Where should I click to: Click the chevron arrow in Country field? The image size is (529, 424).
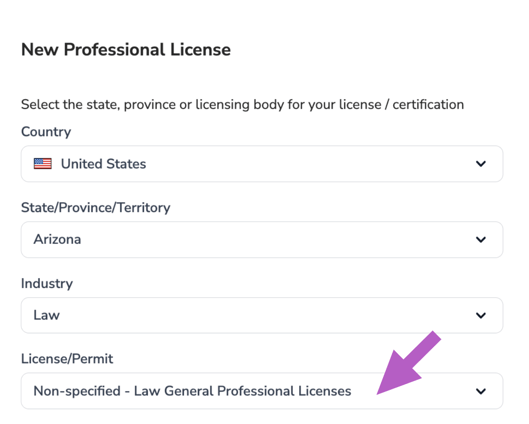click(481, 164)
